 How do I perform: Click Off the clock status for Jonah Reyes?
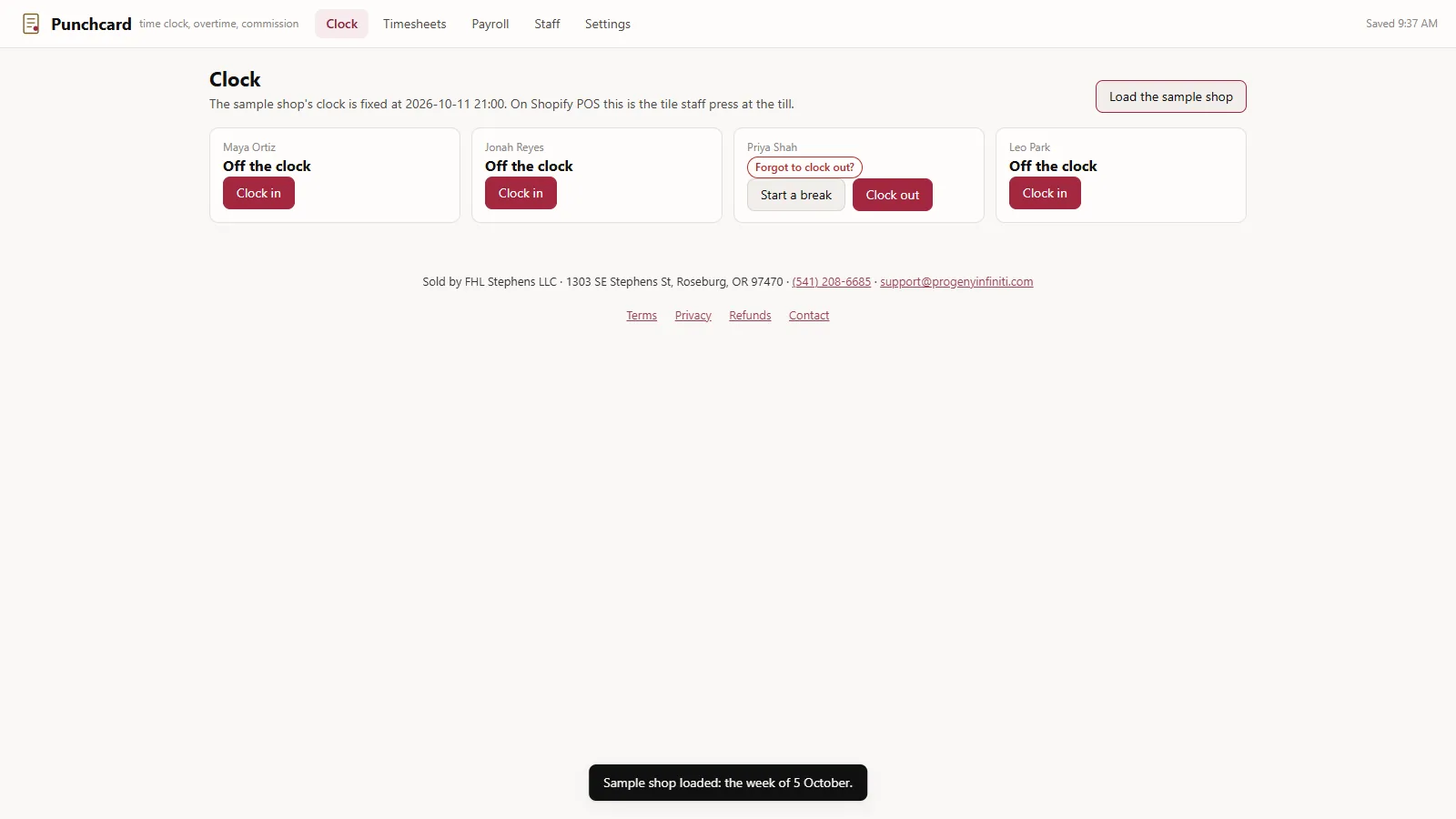(x=529, y=166)
